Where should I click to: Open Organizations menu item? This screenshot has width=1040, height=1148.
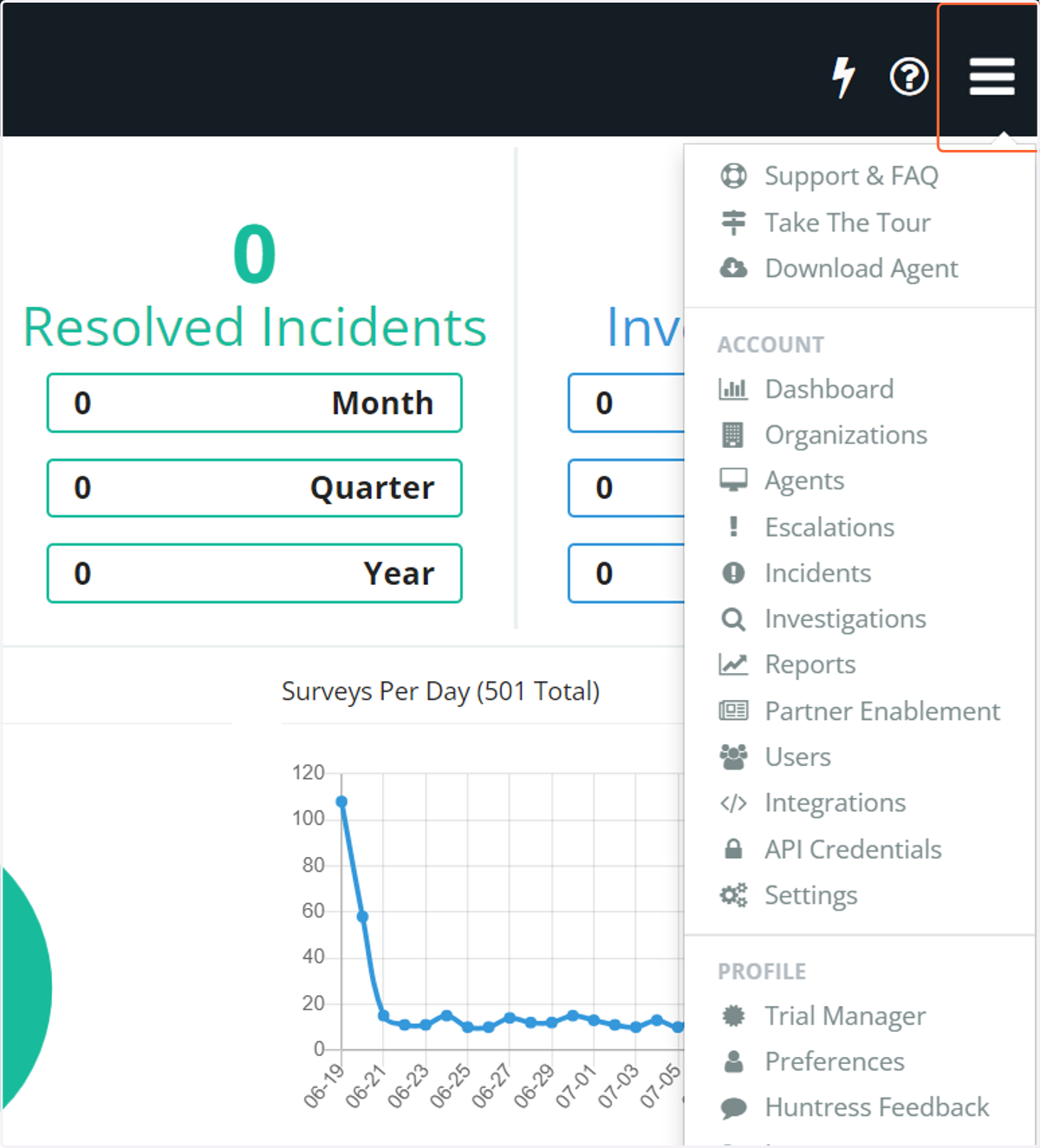point(845,435)
